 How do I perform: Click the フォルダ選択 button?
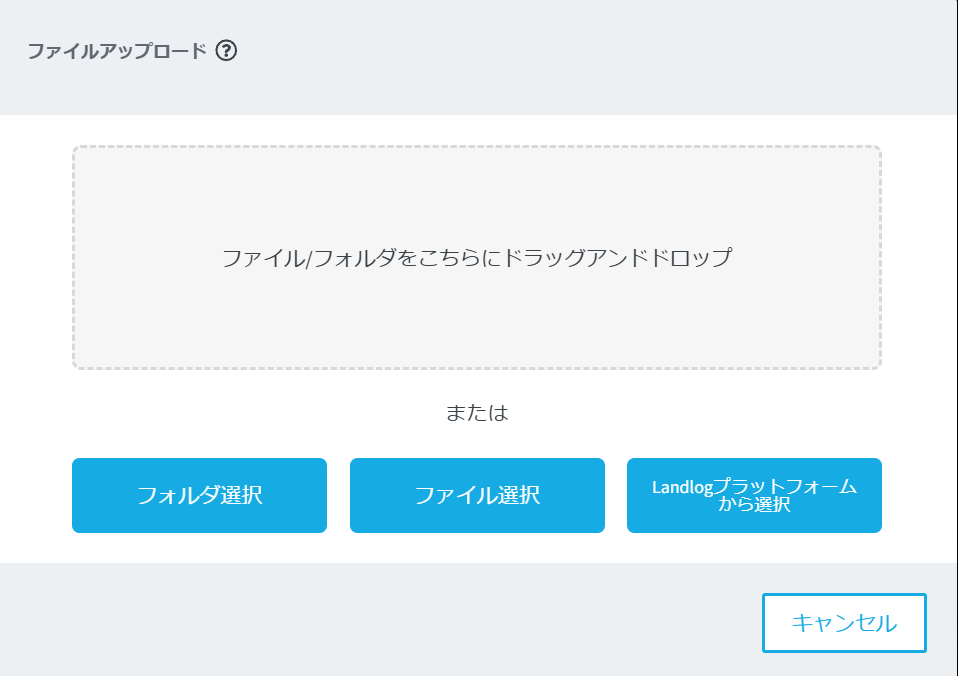click(x=199, y=495)
